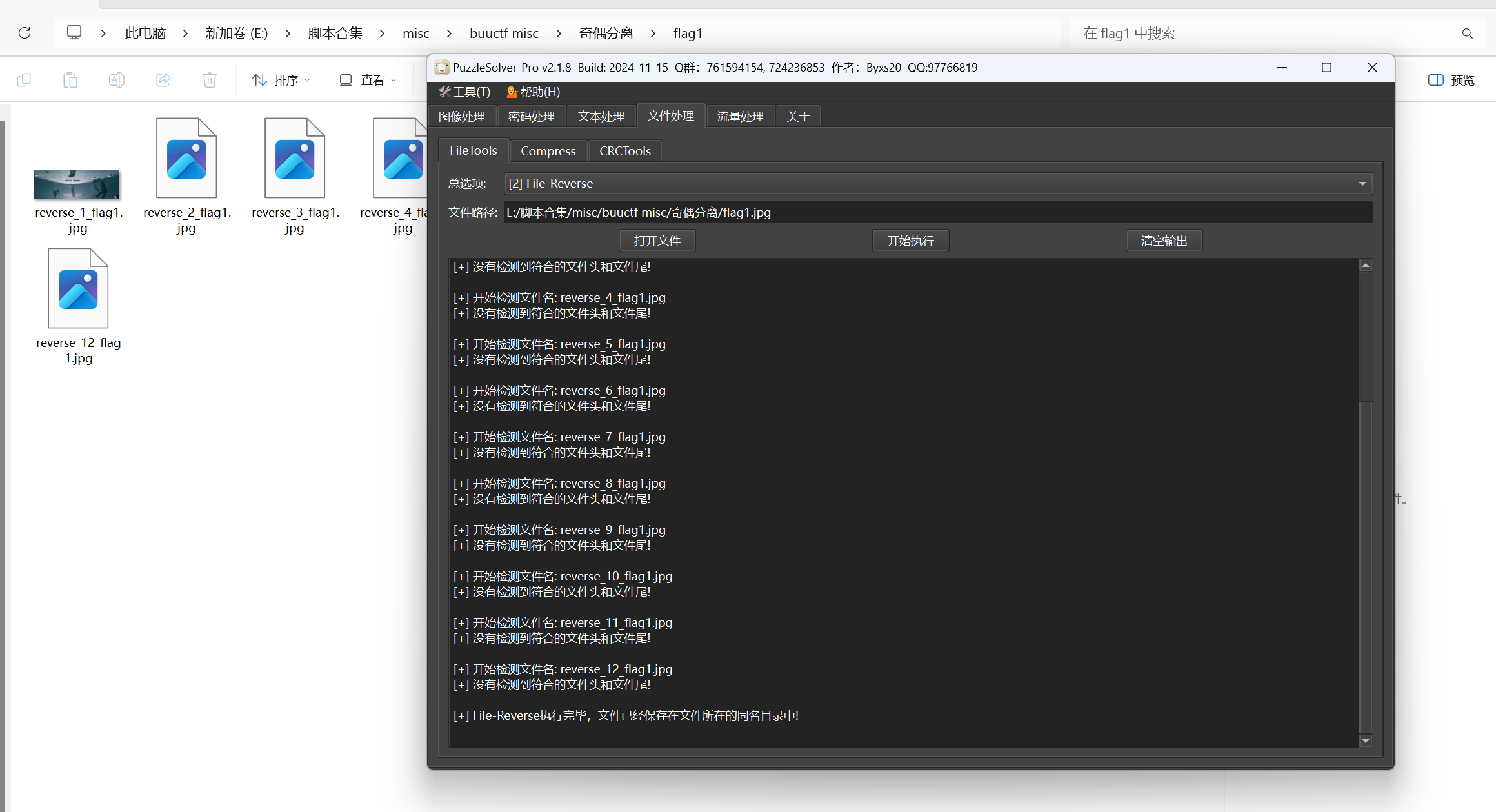Viewport: 1496px width, 812px height.
Task: Click the share icon in Explorer toolbar
Action: tap(163, 80)
